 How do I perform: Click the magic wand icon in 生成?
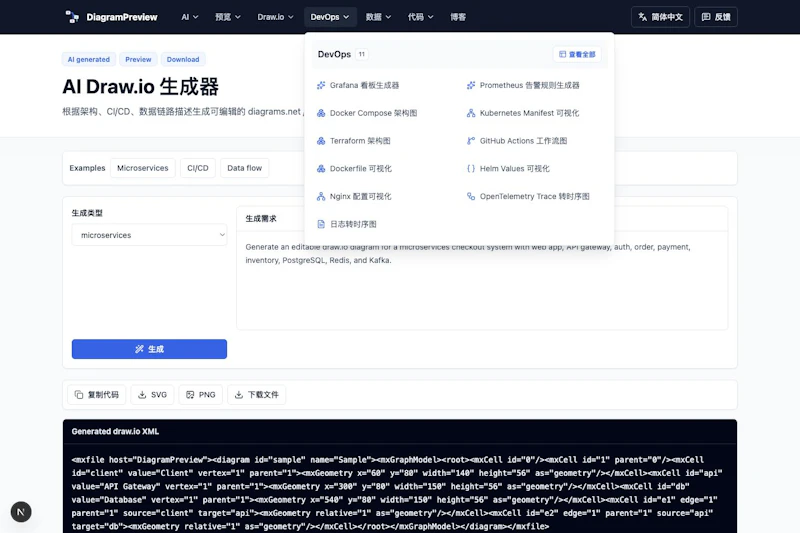coord(139,349)
